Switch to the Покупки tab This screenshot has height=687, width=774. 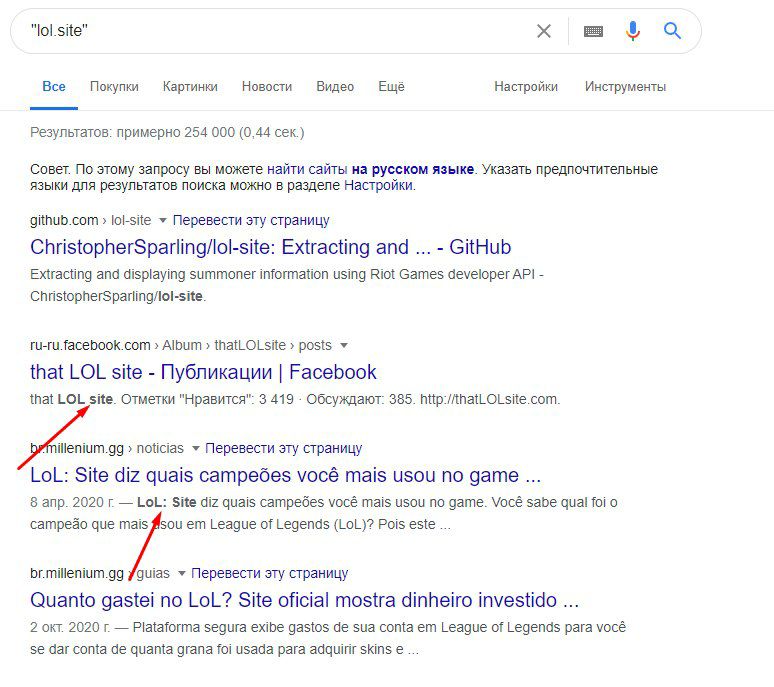[x=114, y=87]
